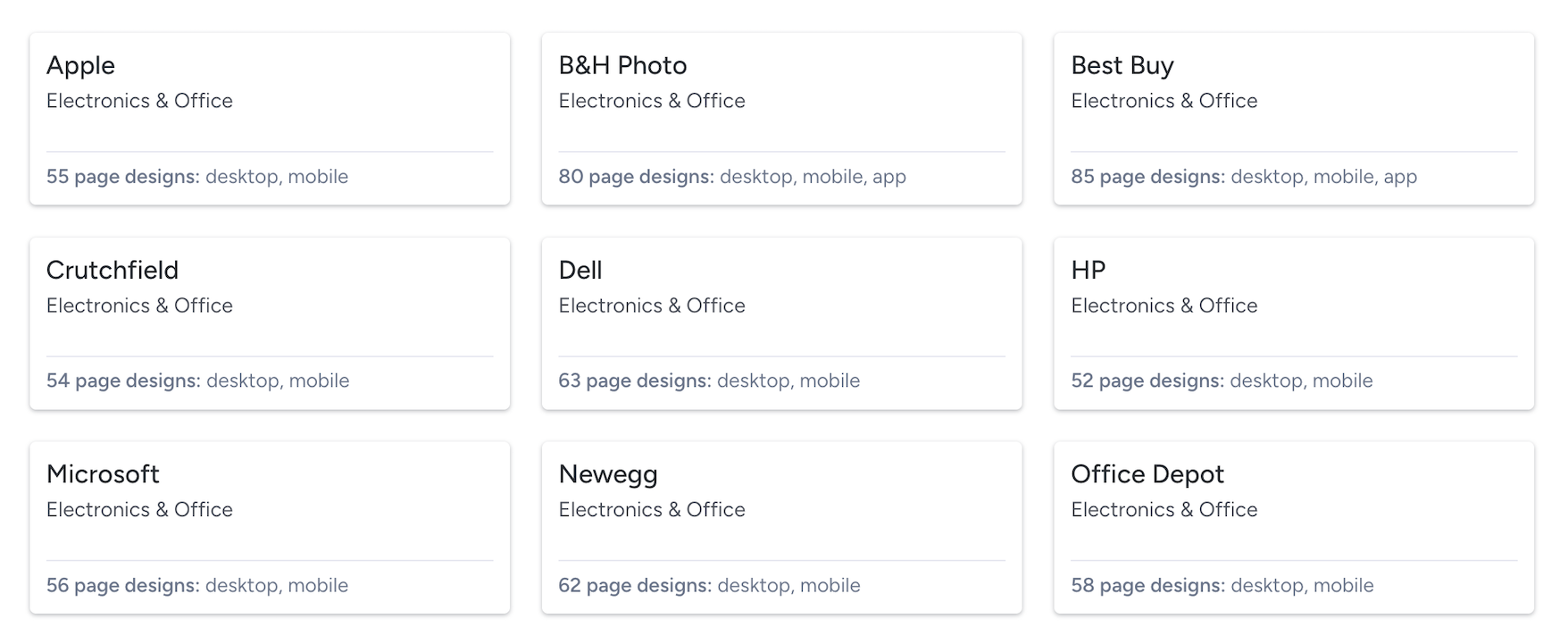Open the Newegg card title
Screen dimensions: 1568x644
(x=608, y=474)
